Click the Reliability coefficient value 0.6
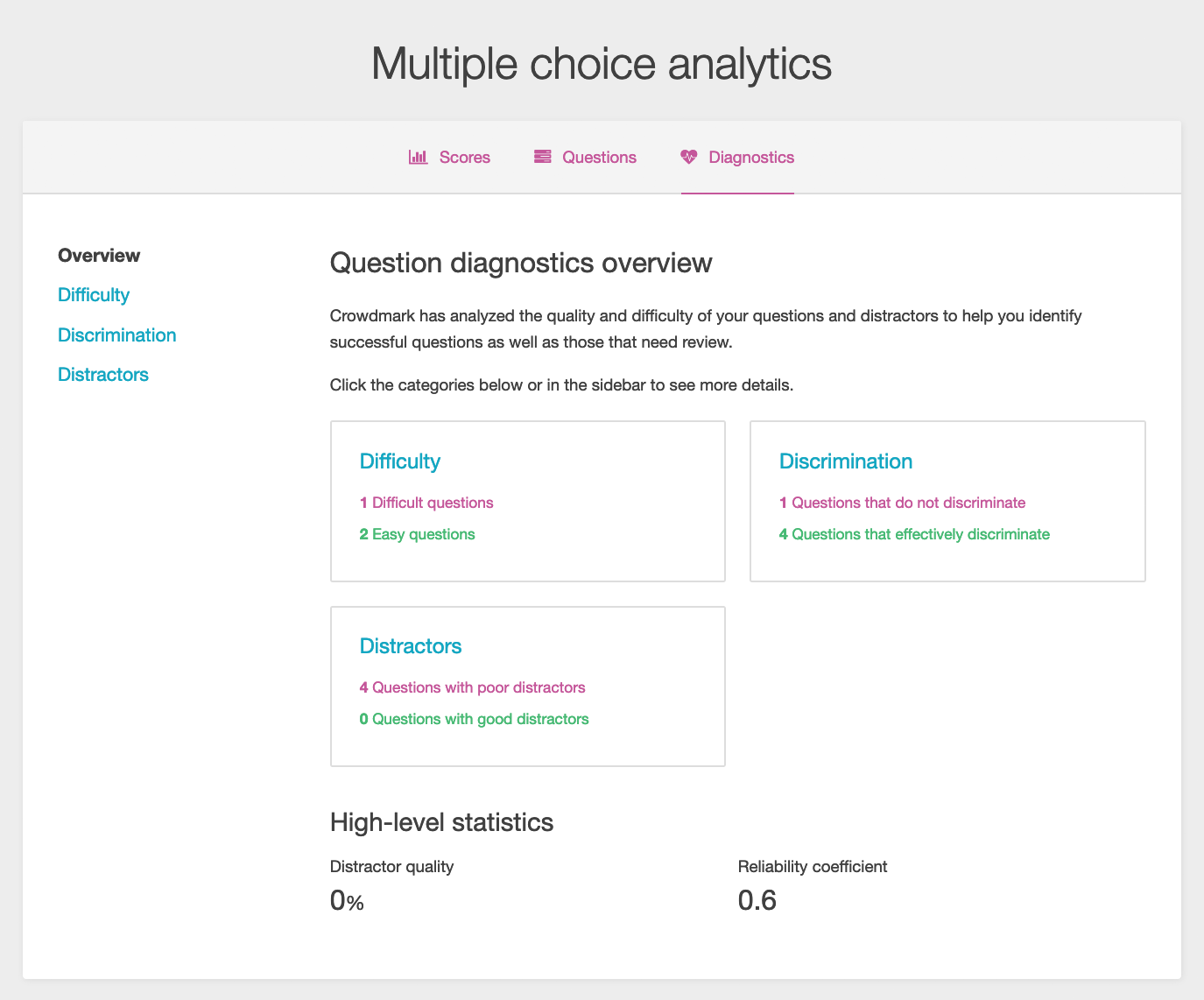 coord(757,900)
